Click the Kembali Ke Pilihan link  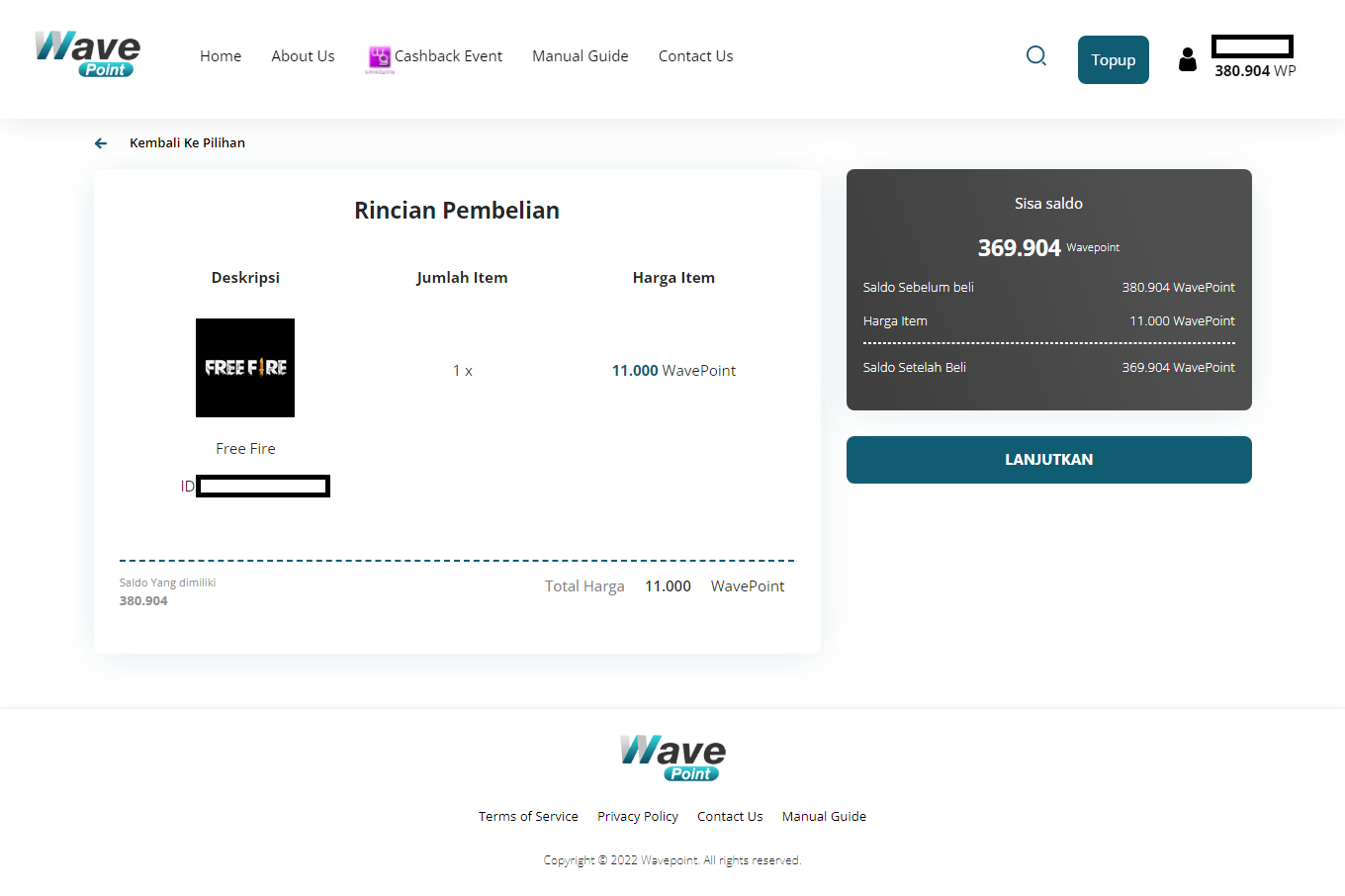coord(187,143)
